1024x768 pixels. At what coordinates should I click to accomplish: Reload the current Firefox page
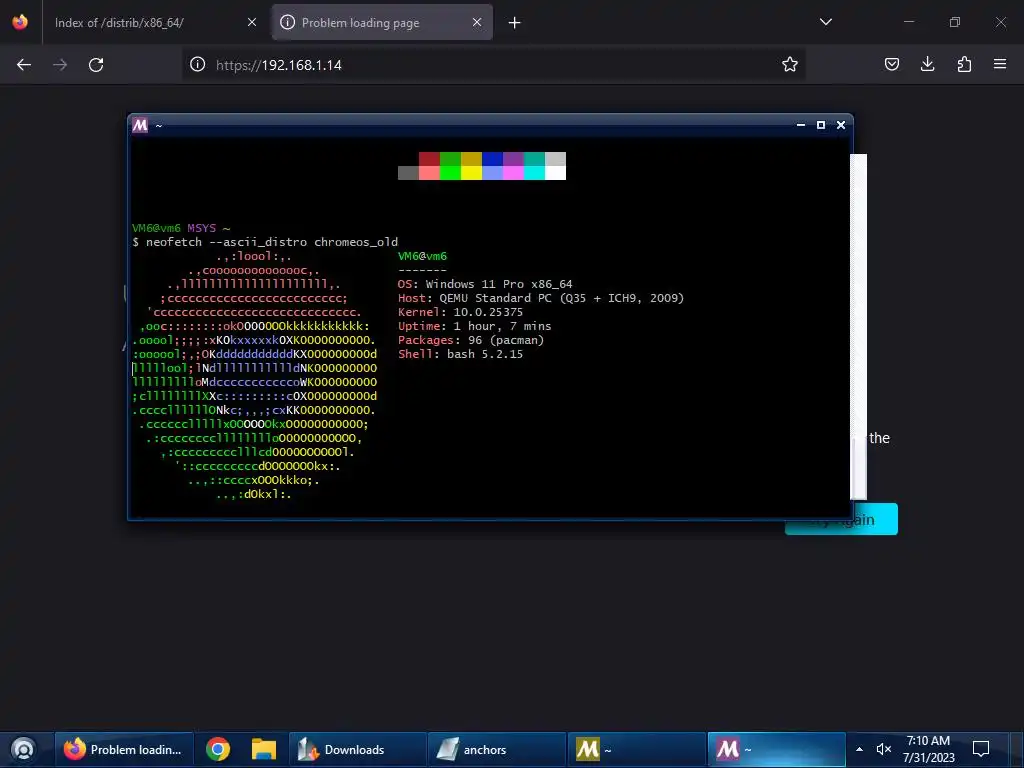tap(96, 65)
